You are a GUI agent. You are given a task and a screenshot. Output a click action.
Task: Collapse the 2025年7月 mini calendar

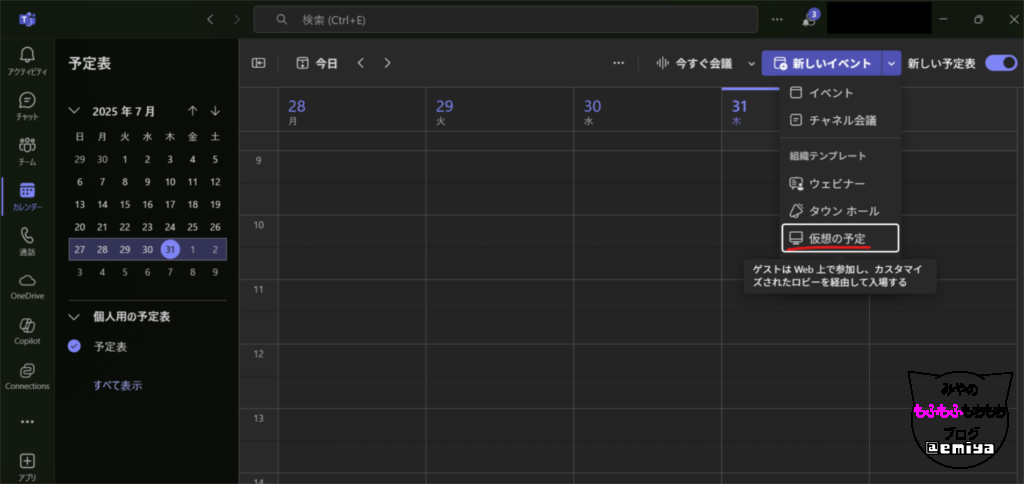tap(74, 111)
